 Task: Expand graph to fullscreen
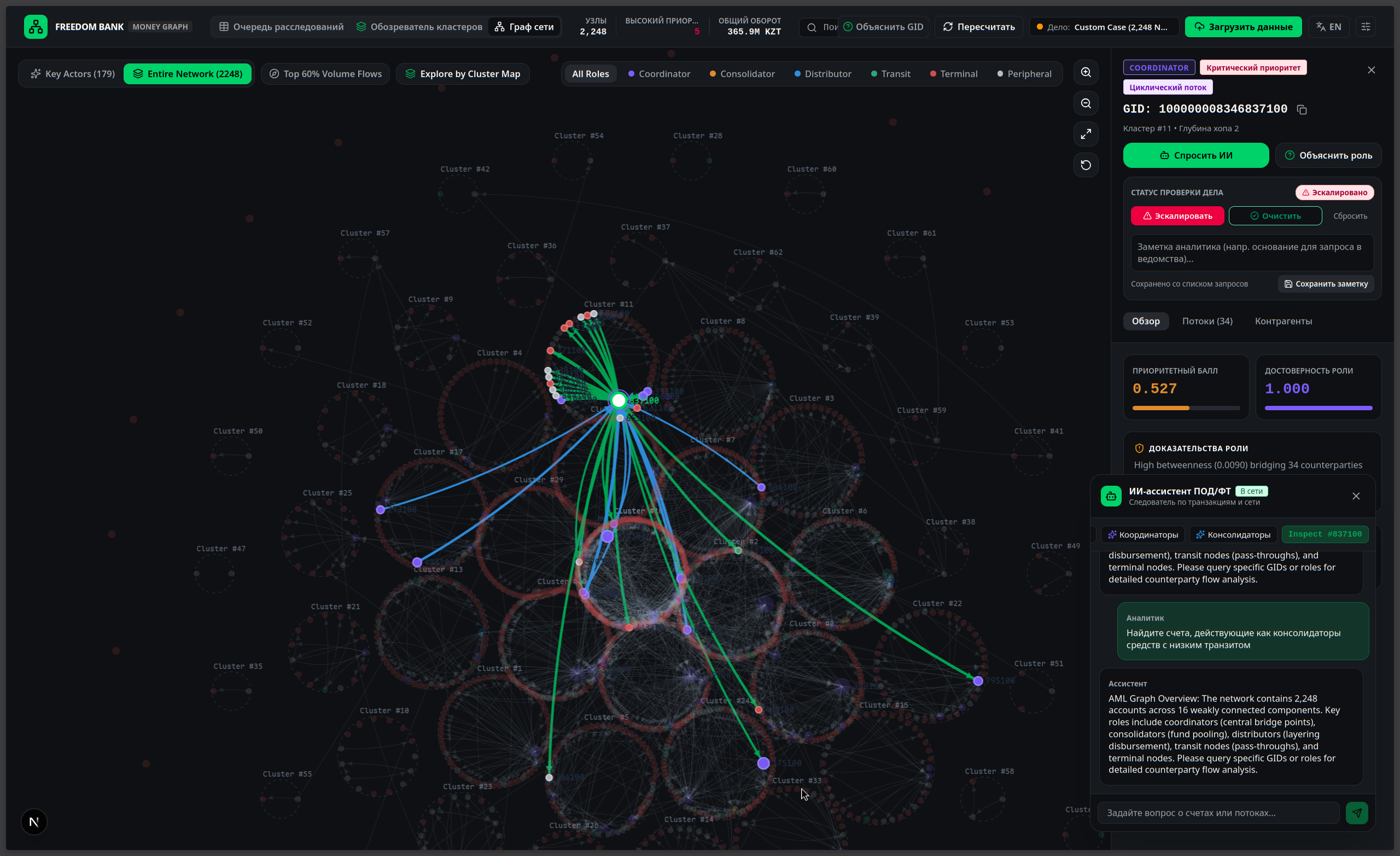1086,134
